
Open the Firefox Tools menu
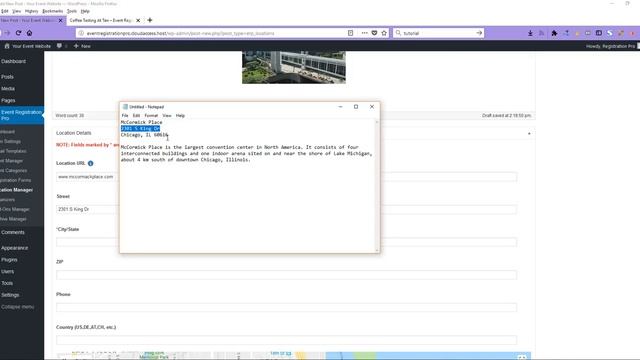click(x=72, y=11)
